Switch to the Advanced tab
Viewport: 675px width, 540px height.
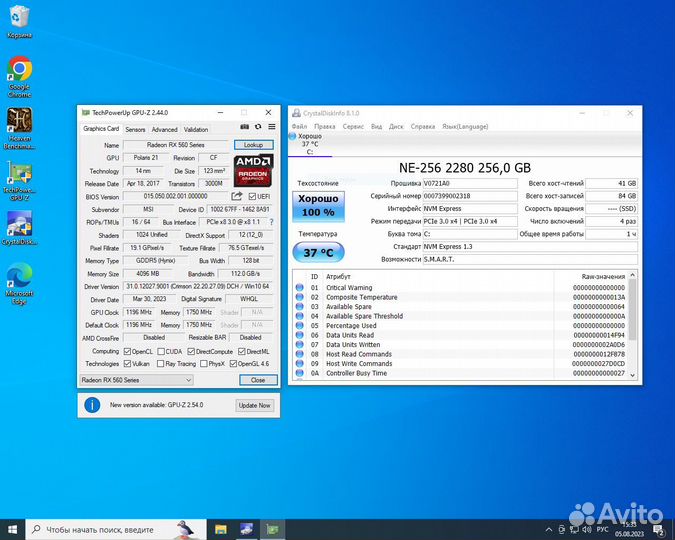pyautogui.click(x=164, y=129)
